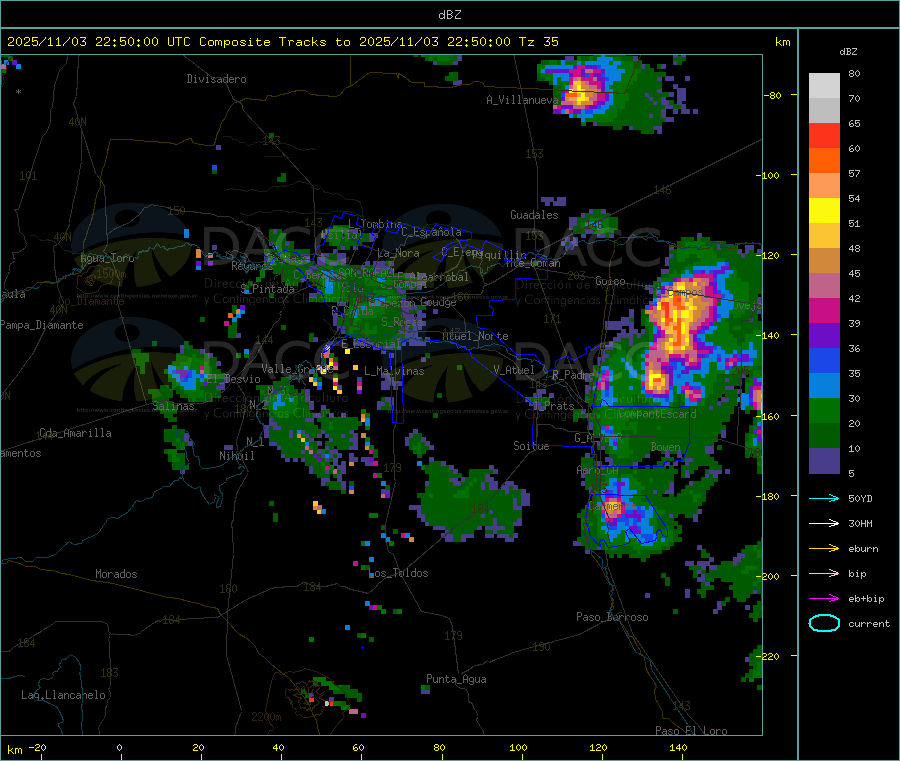Click the -160 km vertical axis label

point(770,416)
